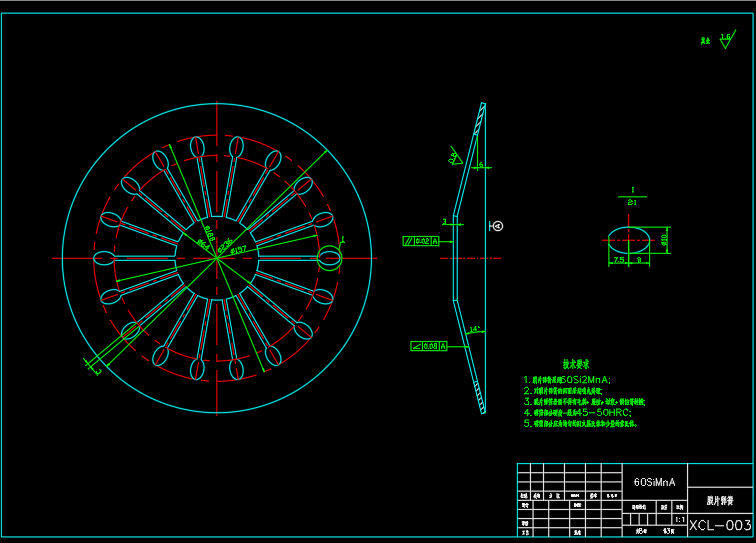Click the width dimension 3 at lower-left of spring

click(x=98, y=371)
